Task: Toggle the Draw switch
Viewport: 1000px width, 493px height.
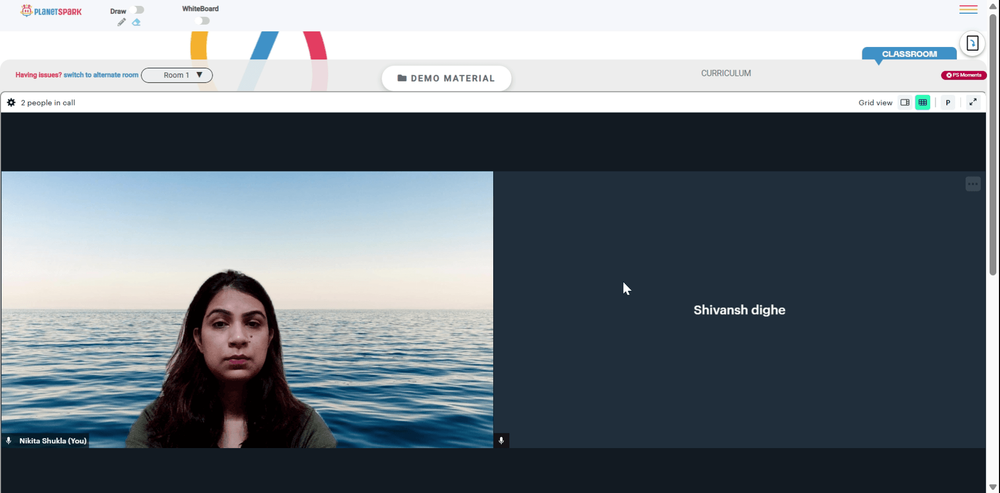Action: pyautogui.click(x=136, y=10)
